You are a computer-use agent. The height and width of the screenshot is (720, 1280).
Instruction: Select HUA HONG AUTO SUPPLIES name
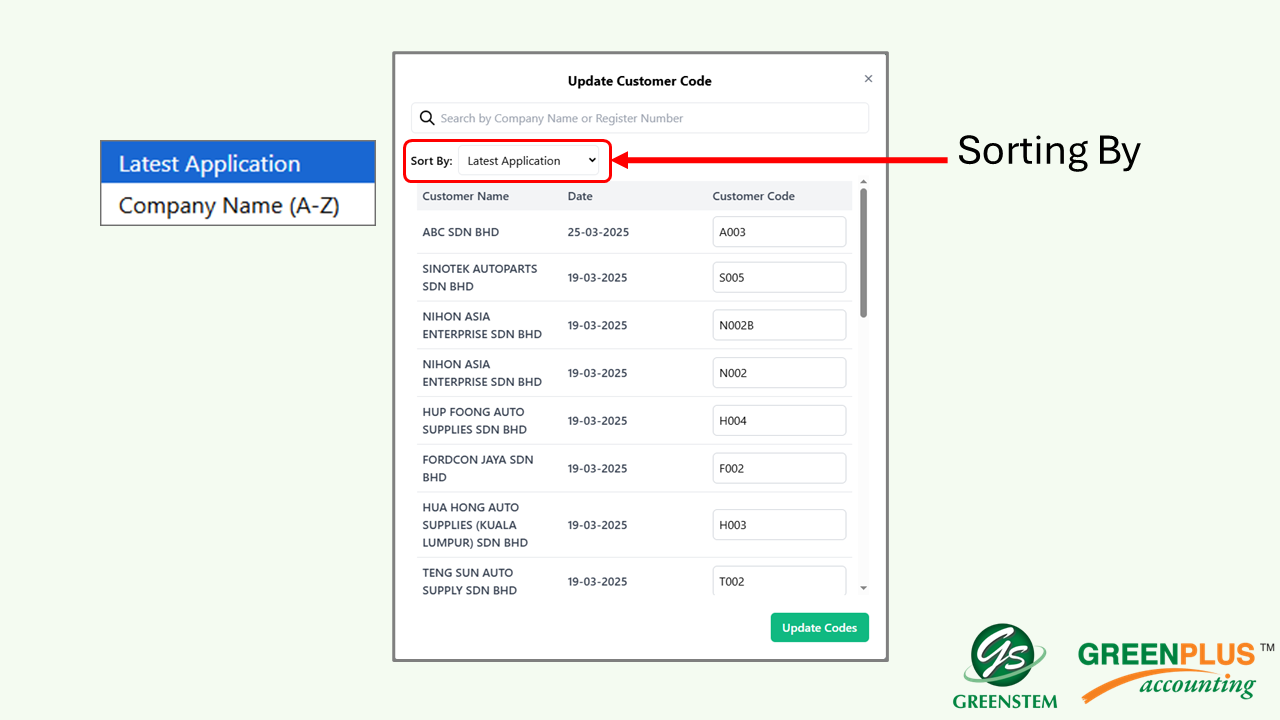tap(474, 525)
